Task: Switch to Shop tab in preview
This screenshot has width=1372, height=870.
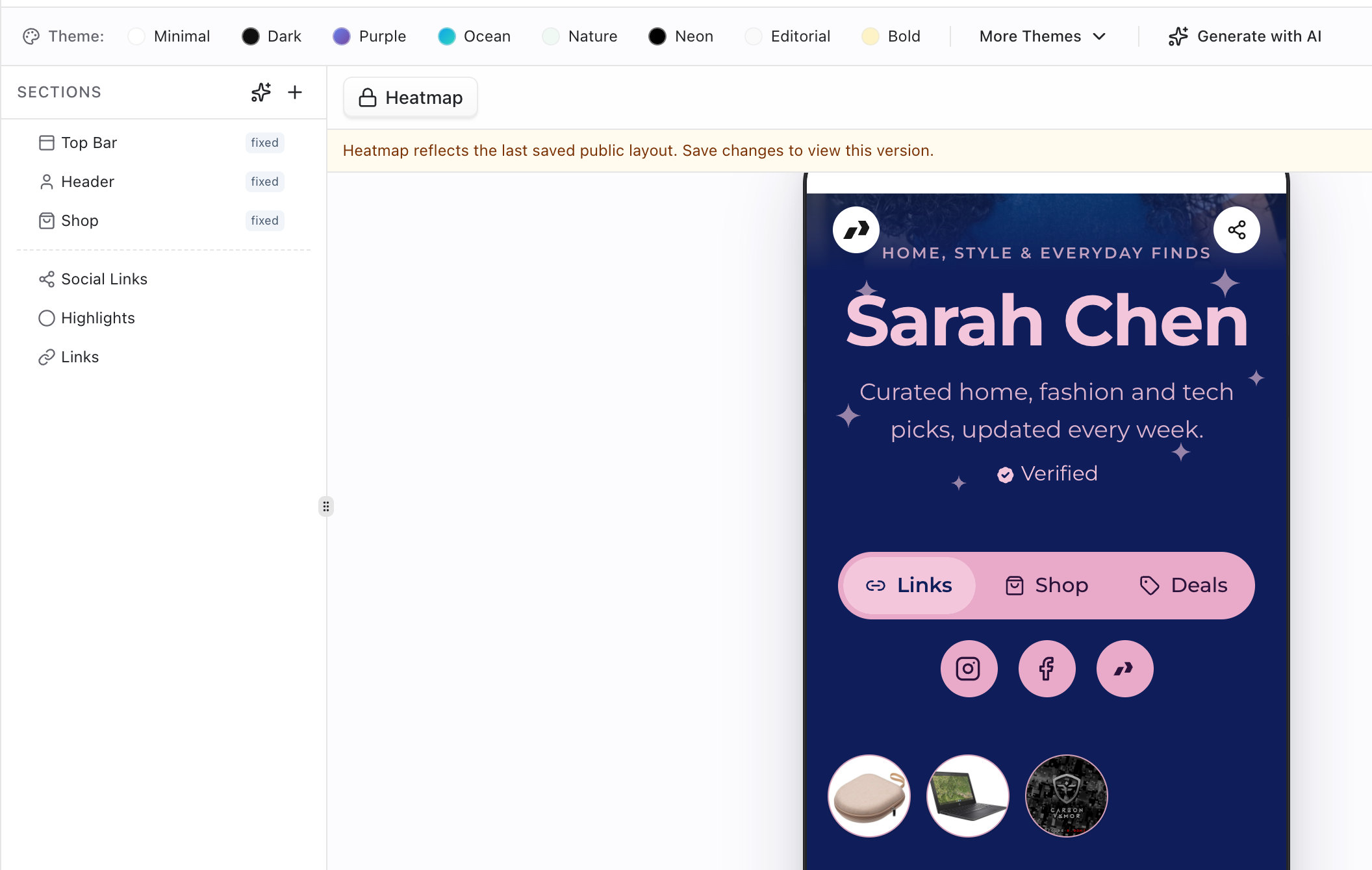Action: [x=1047, y=586]
